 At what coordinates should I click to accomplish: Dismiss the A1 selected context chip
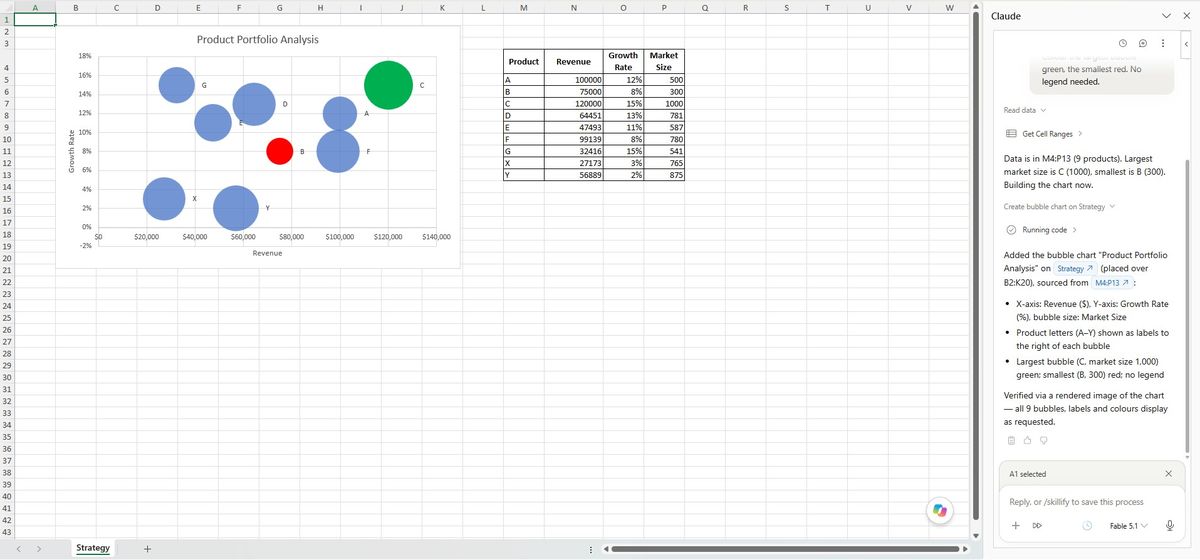coord(1167,474)
